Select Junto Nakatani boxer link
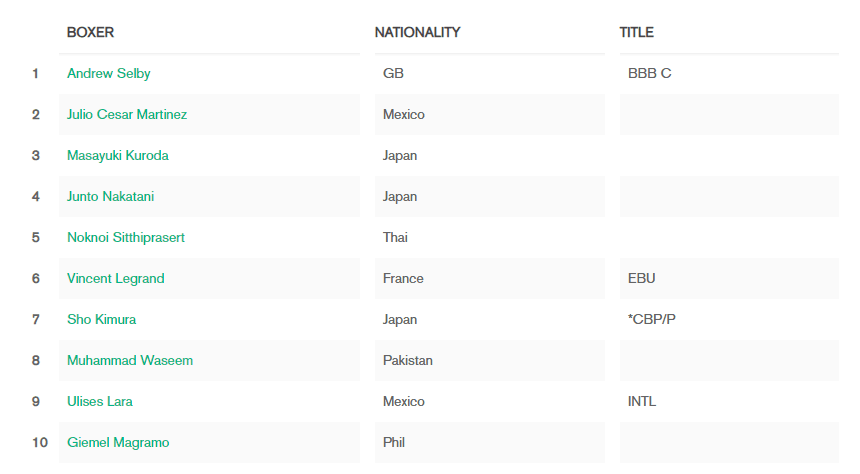Viewport: 860px width, 474px height. coord(110,196)
